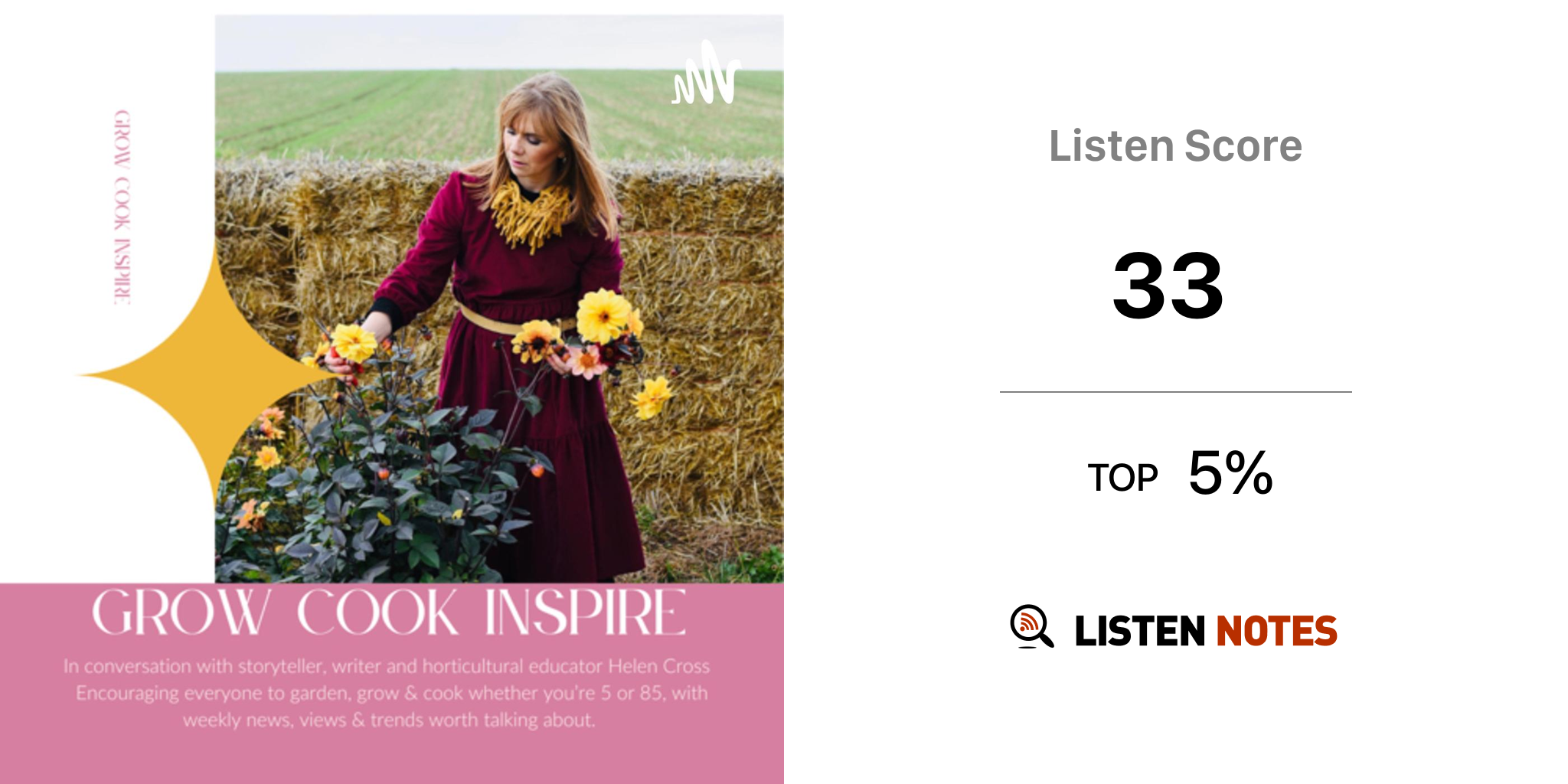Click the vertical pink GROW COOK INSPIRE text

coord(122,207)
